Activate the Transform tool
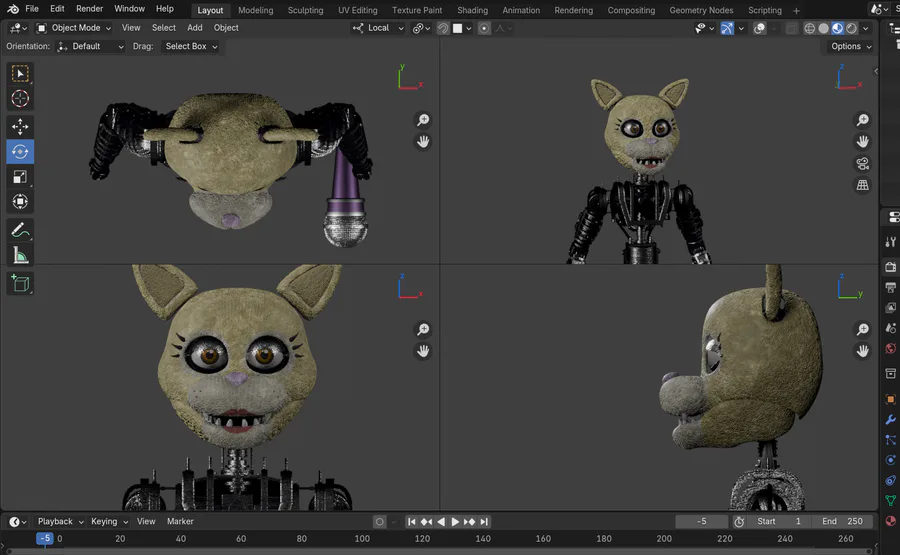Image resolution: width=900 pixels, height=555 pixels. (20, 202)
